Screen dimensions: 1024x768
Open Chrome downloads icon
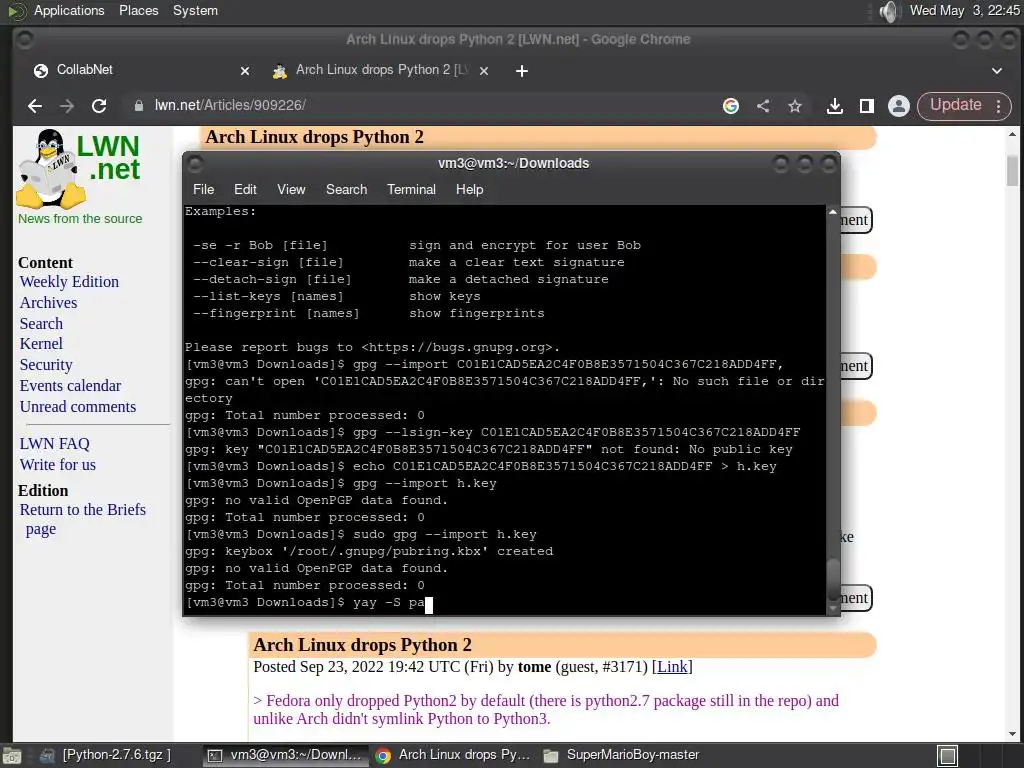click(835, 106)
